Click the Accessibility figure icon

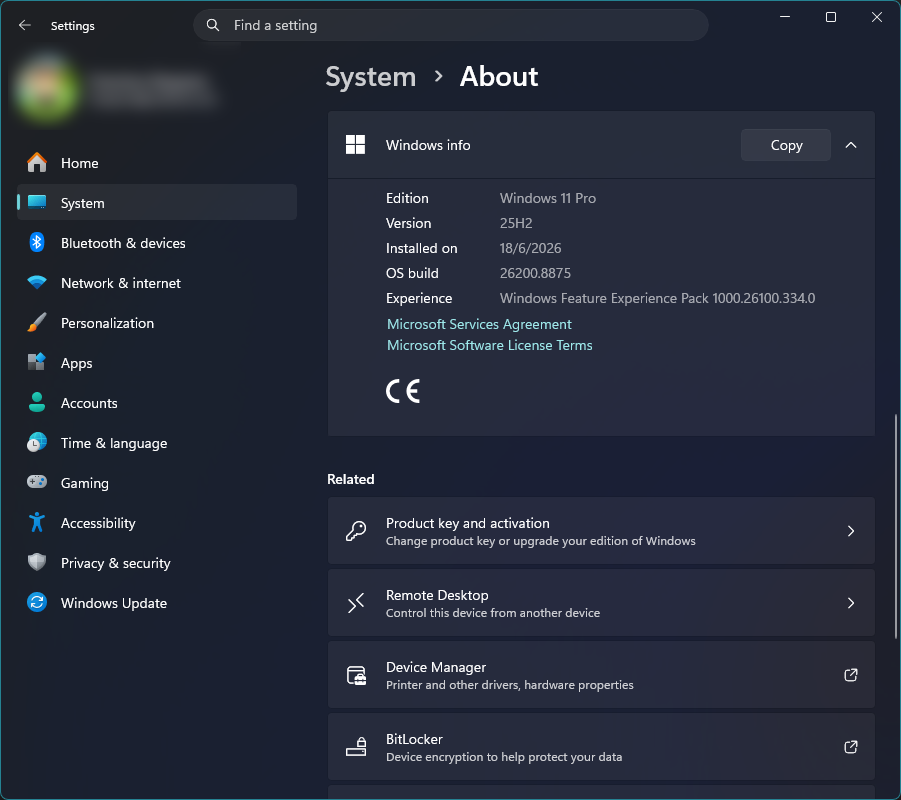click(x=37, y=522)
